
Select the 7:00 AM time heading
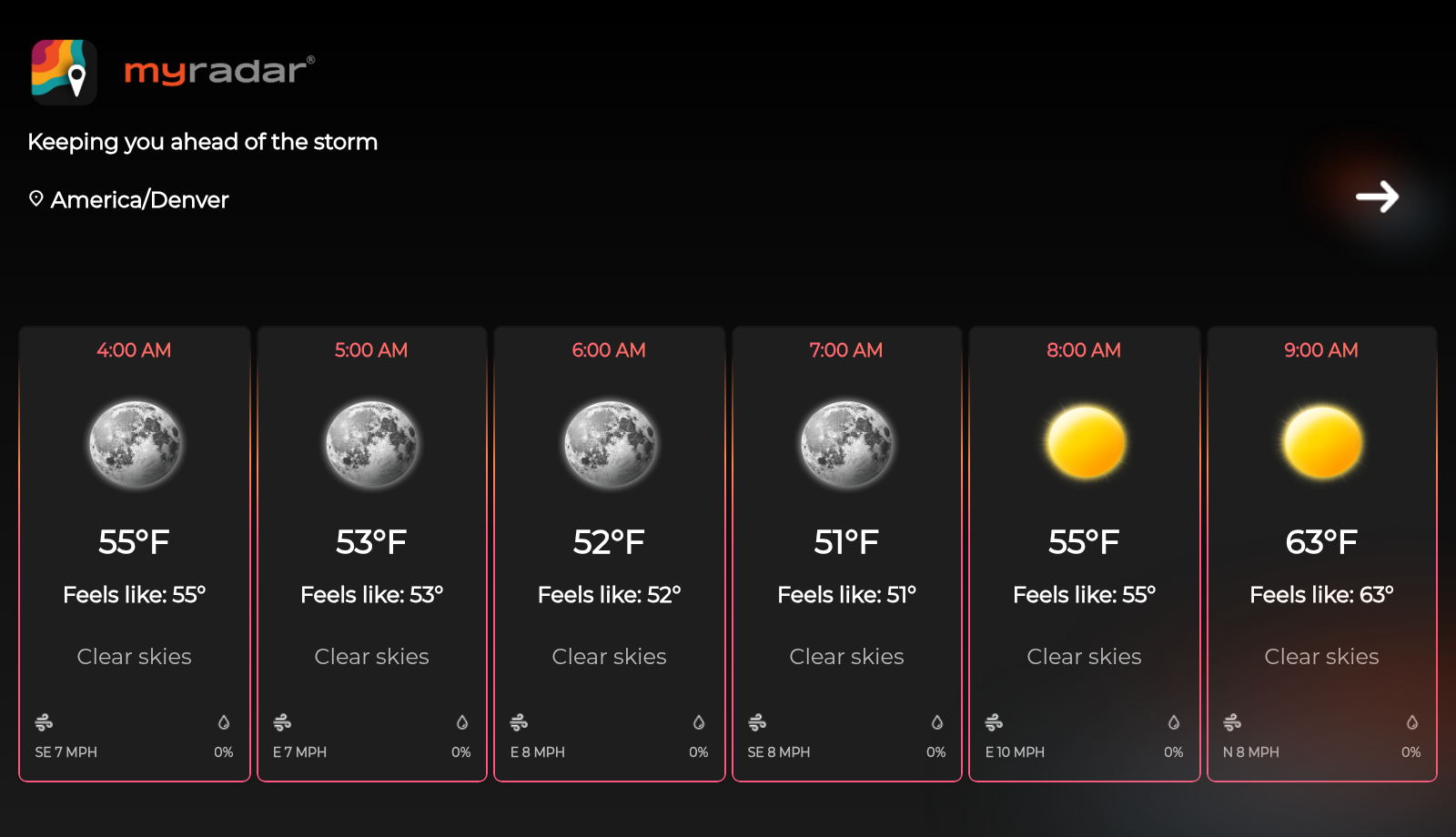click(846, 350)
